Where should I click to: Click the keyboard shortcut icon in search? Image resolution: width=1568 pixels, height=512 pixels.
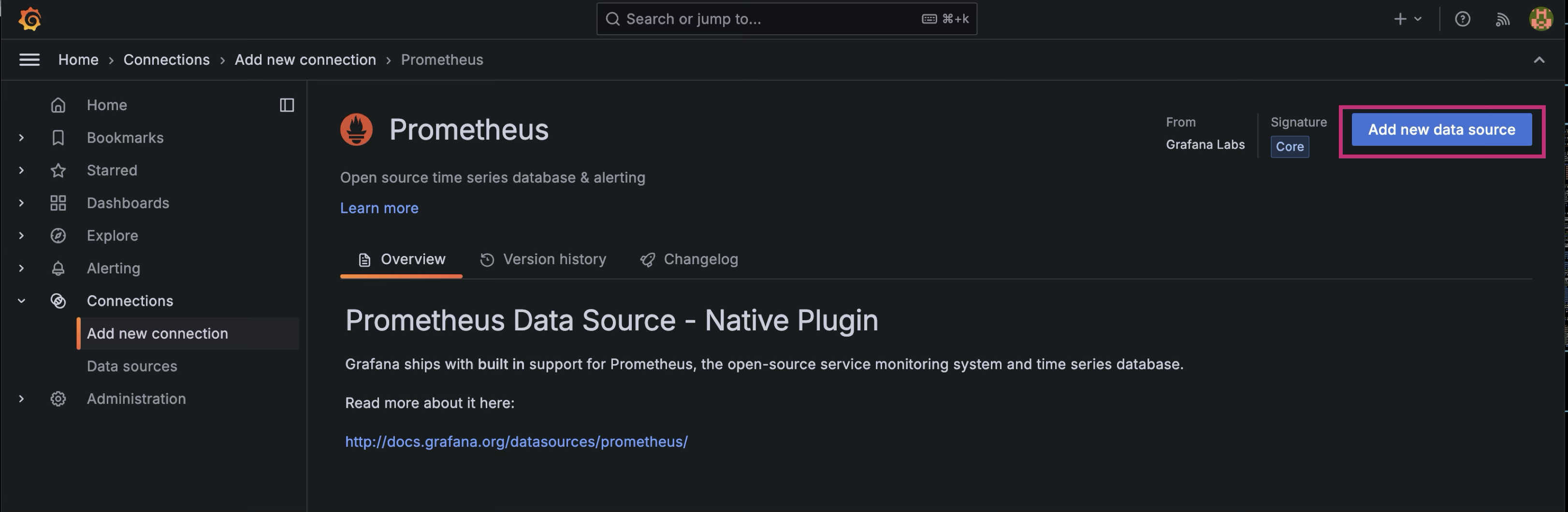pos(929,19)
